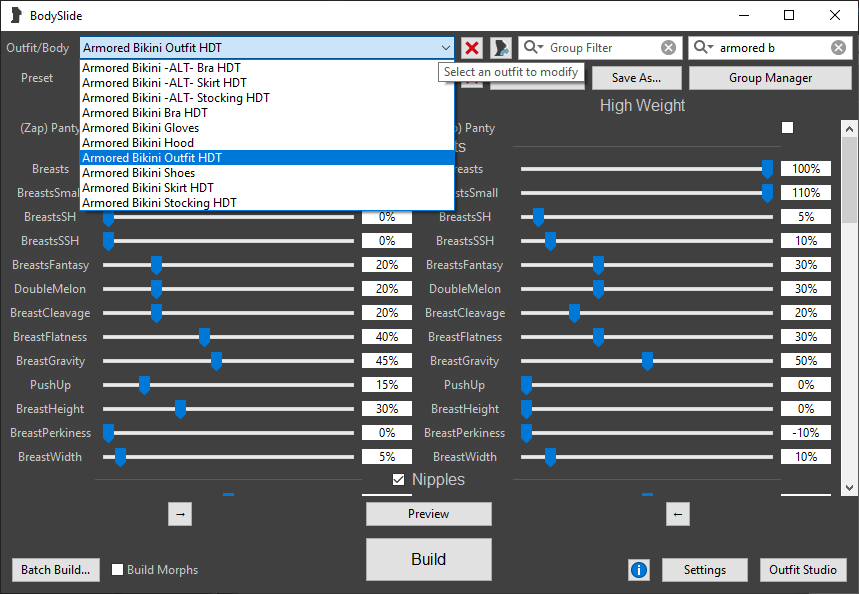Click the Group Filter input field

602,48
